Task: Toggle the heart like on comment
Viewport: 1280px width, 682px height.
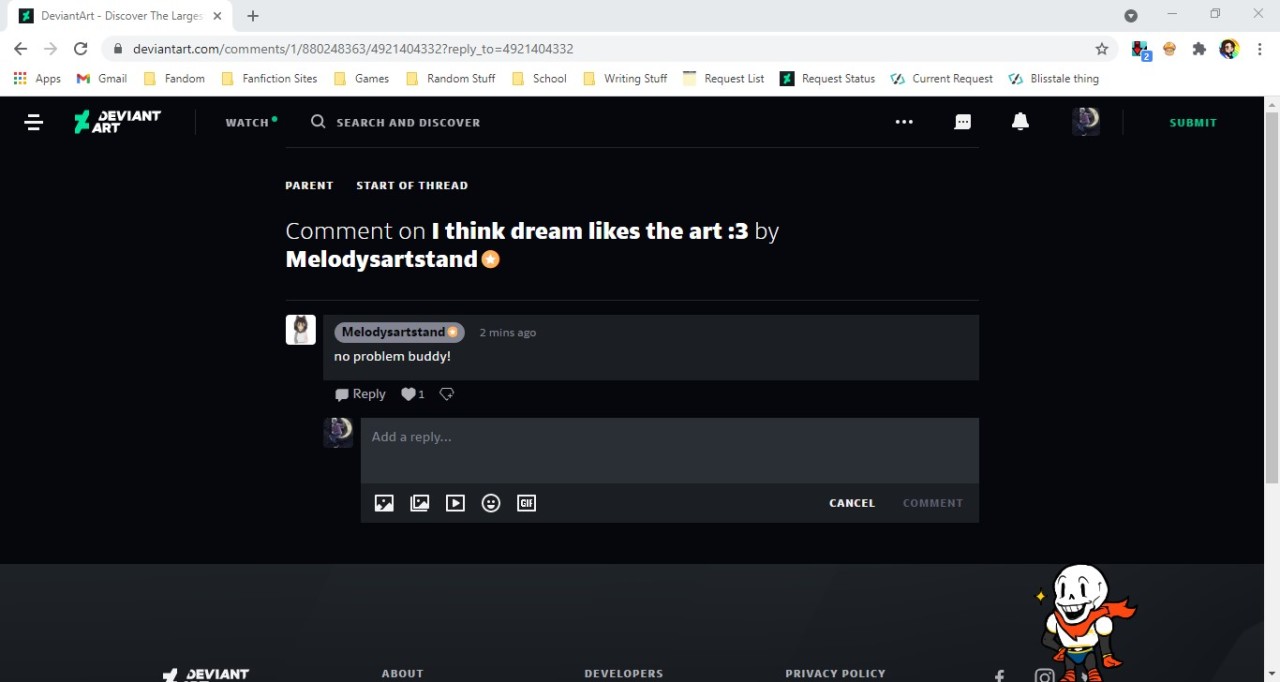Action: (x=408, y=394)
